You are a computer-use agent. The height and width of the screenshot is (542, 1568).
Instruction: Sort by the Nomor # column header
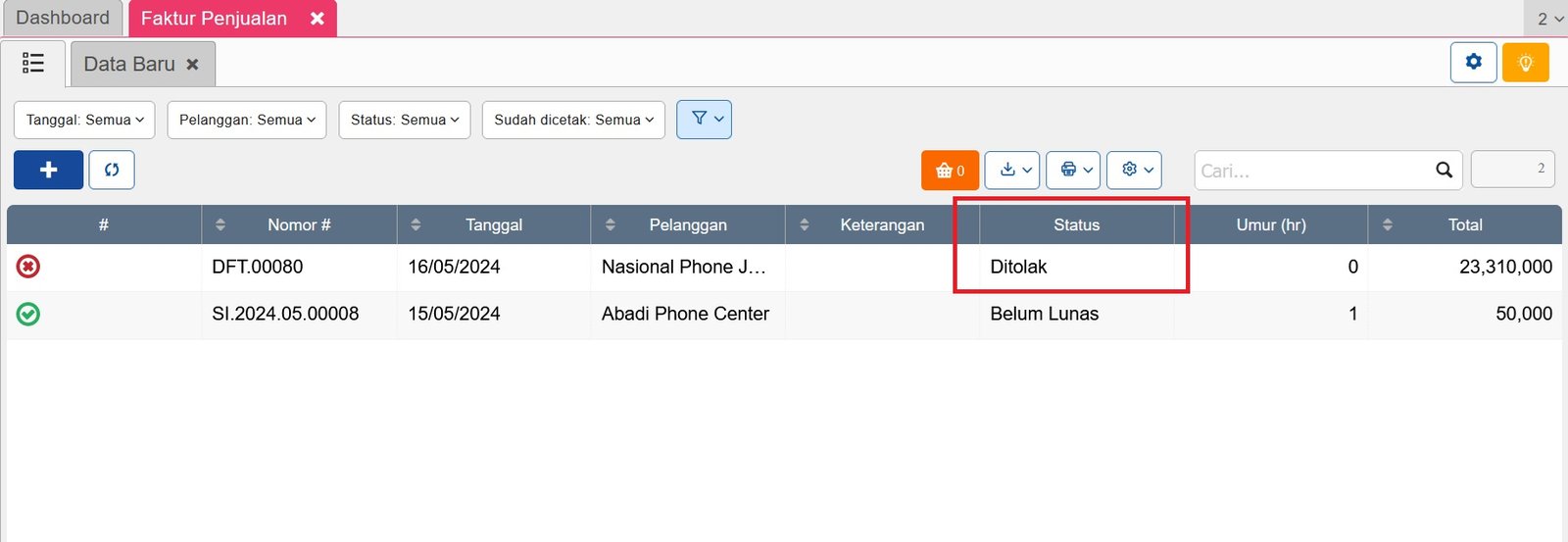tap(299, 225)
